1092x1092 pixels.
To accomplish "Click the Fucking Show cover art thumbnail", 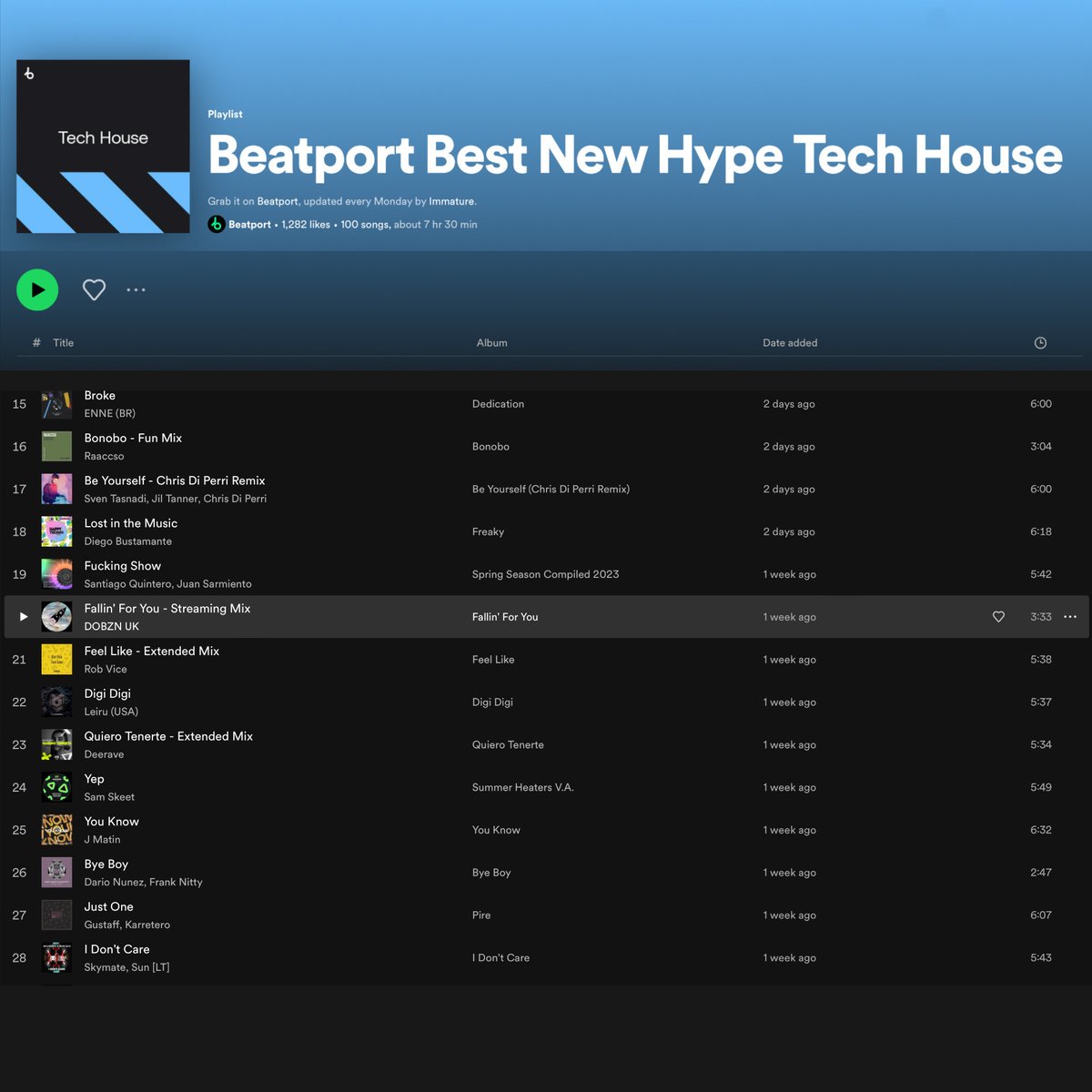I will tap(56, 574).
